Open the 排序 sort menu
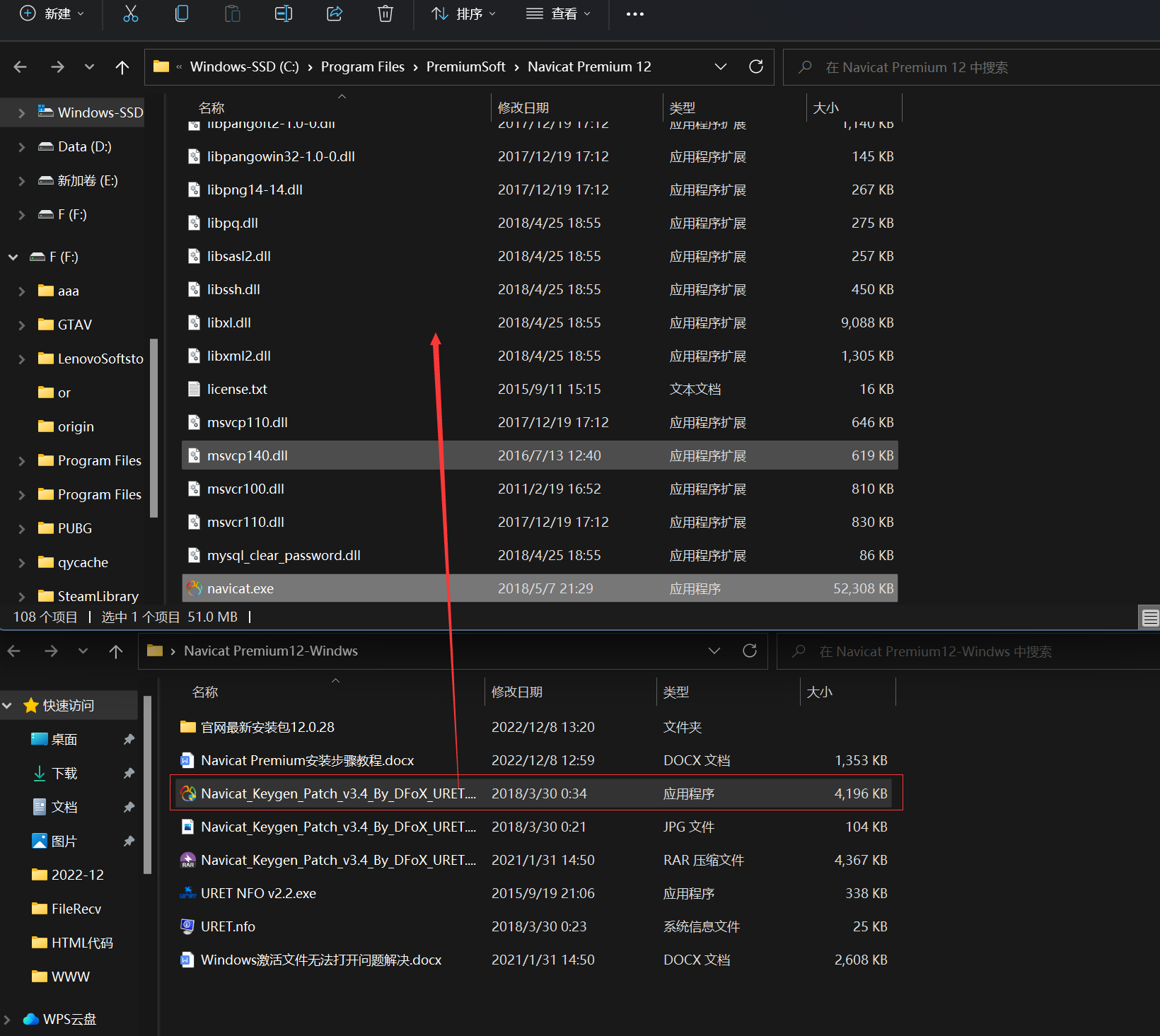 coord(464,13)
